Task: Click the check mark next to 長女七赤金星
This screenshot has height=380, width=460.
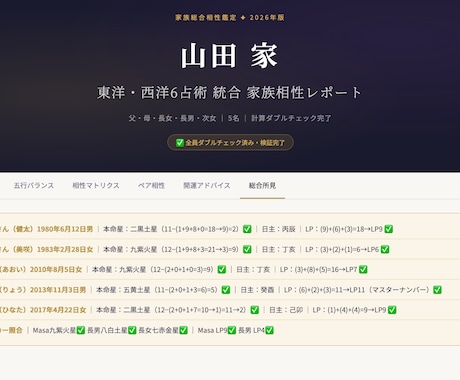Action: (x=183, y=330)
